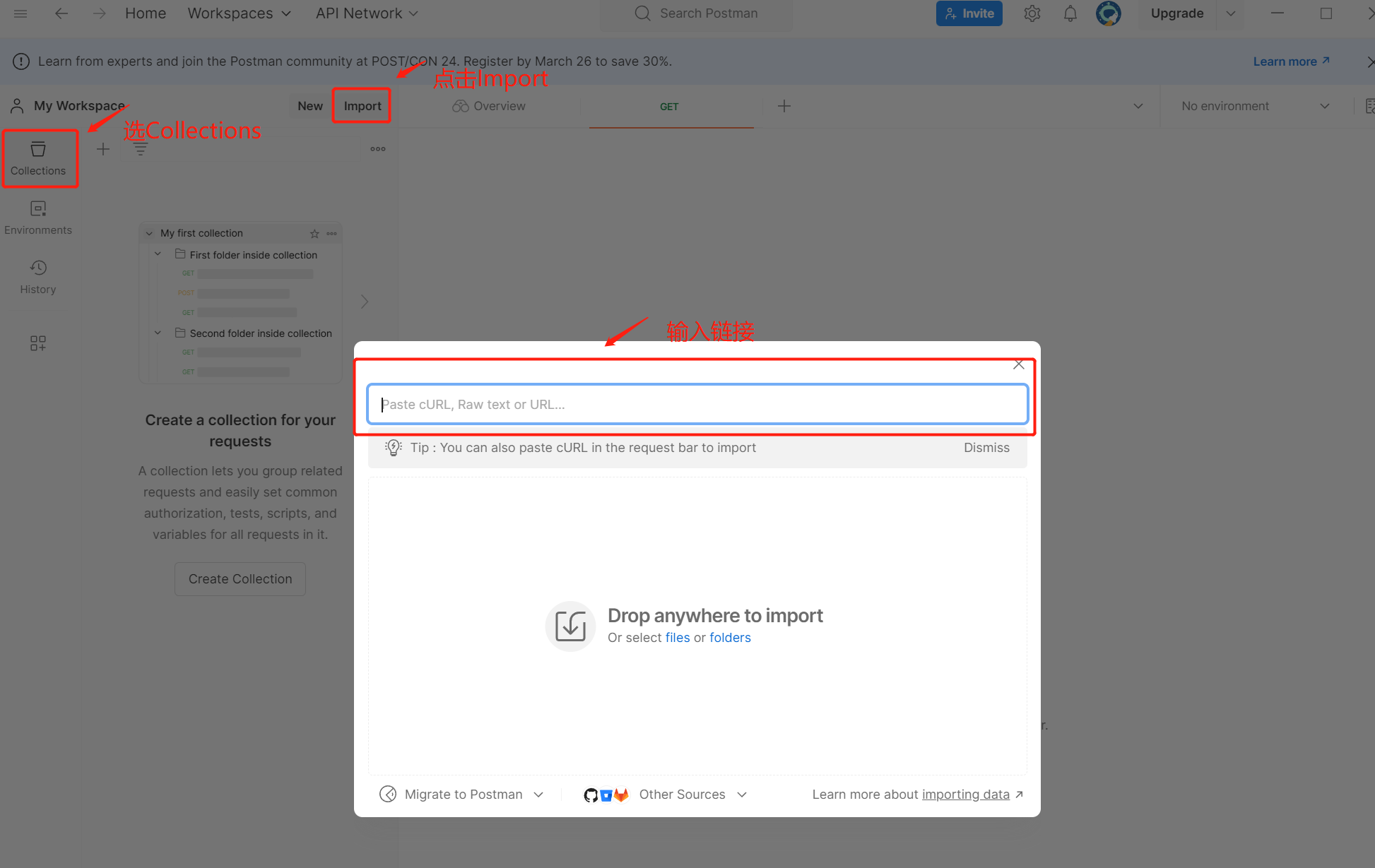Open the Upgrade dropdown arrow
The height and width of the screenshot is (868, 1375).
pyautogui.click(x=1231, y=13)
